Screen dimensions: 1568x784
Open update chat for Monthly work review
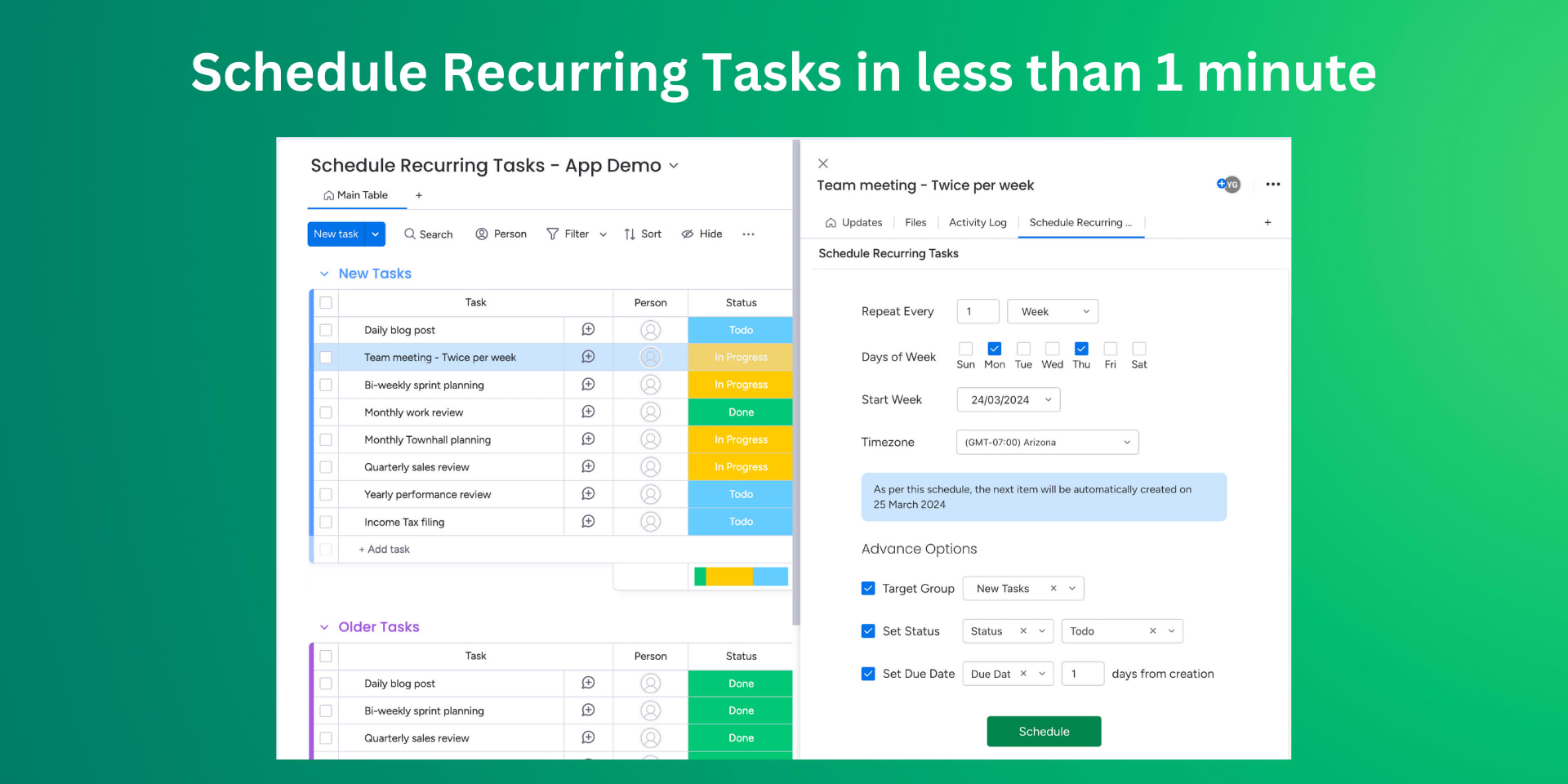click(588, 412)
